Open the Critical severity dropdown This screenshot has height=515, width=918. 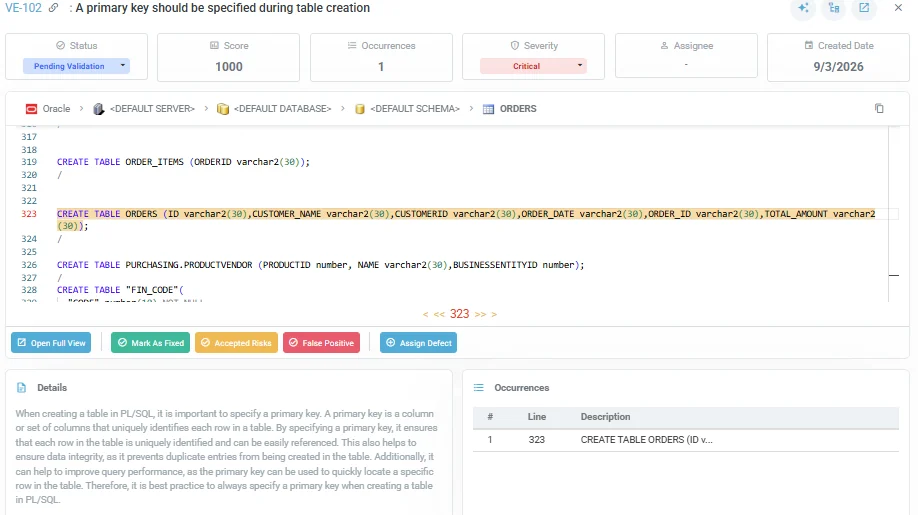coord(533,66)
